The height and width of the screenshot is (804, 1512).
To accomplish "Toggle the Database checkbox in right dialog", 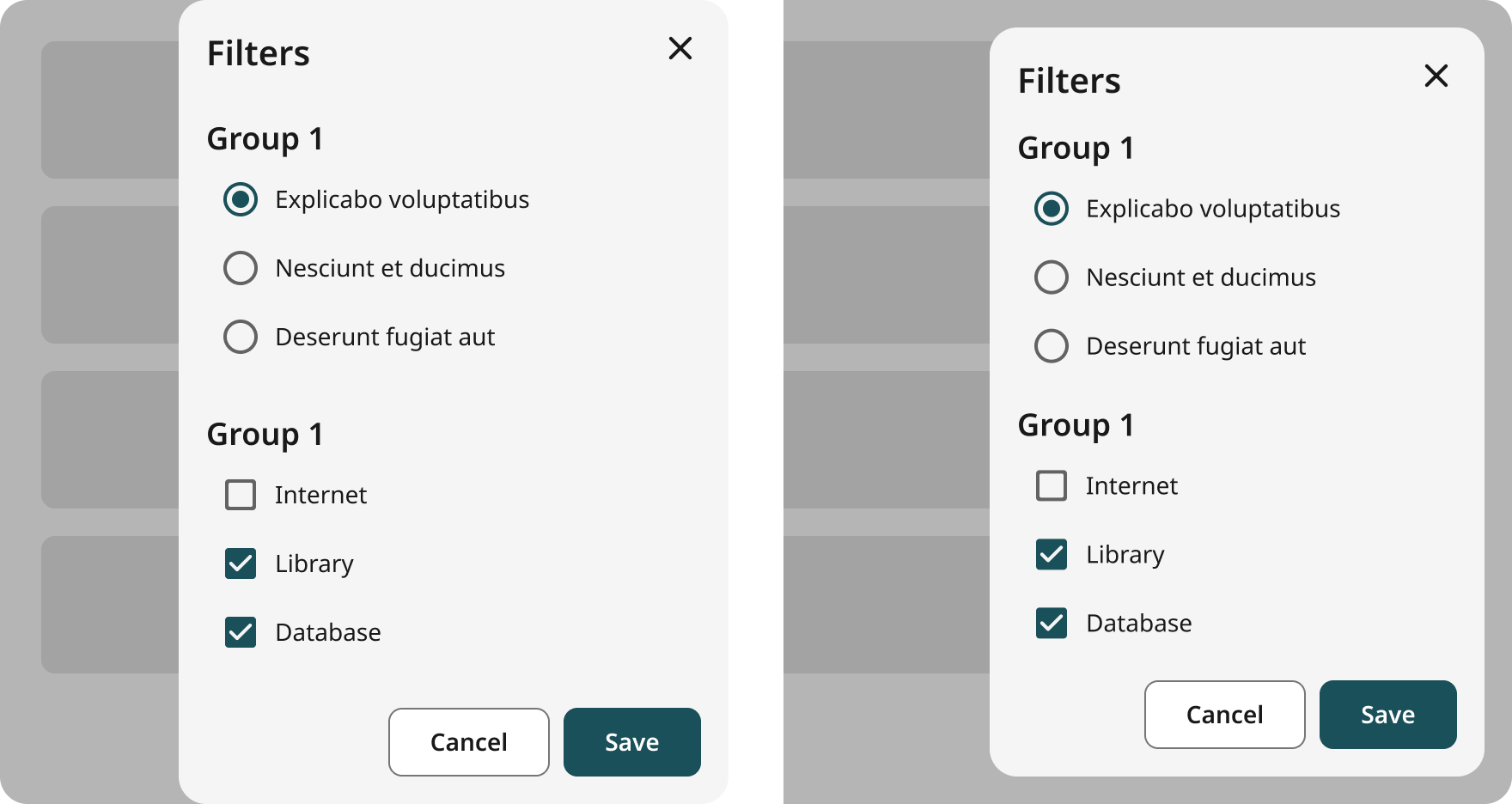I will click(1052, 623).
